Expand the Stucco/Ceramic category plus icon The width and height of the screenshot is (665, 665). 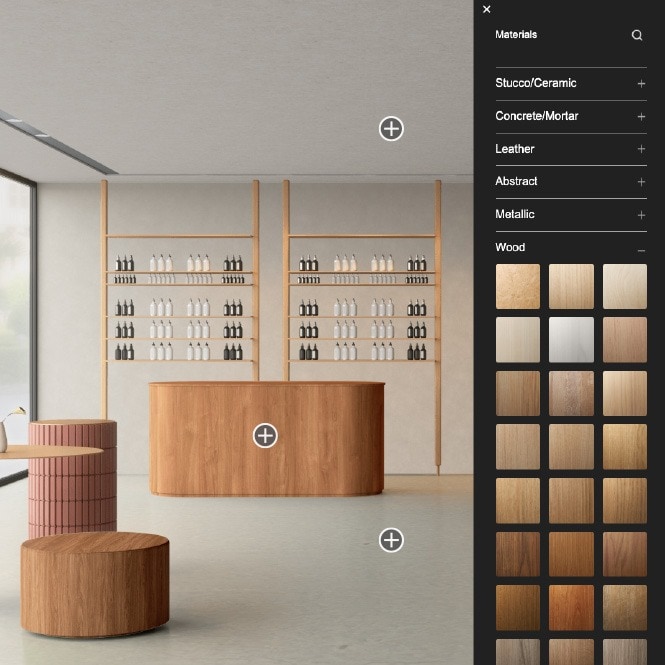641,84
